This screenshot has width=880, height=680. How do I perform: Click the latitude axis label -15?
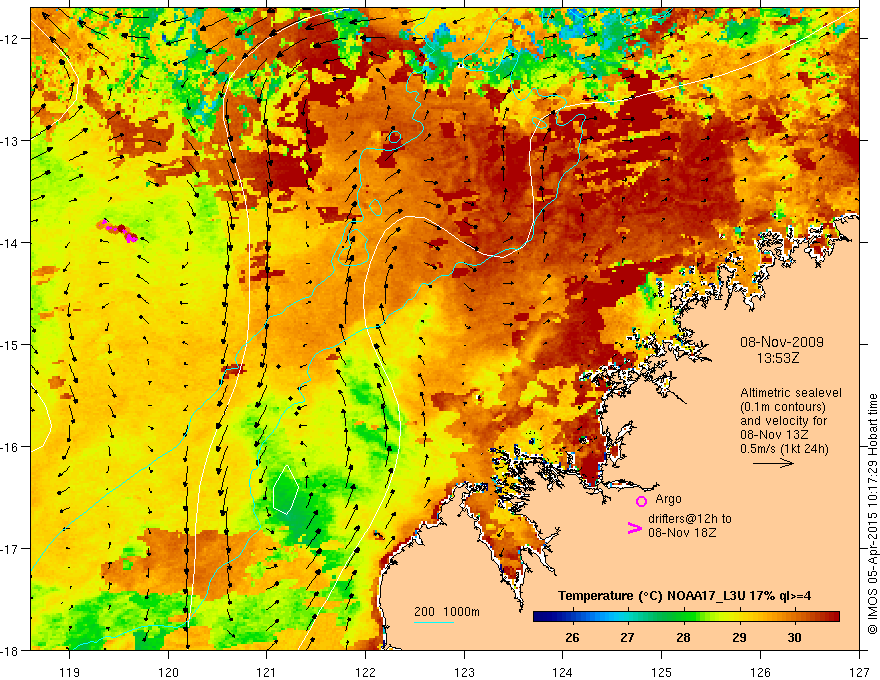pyautogui.click(x=11, y=345)
